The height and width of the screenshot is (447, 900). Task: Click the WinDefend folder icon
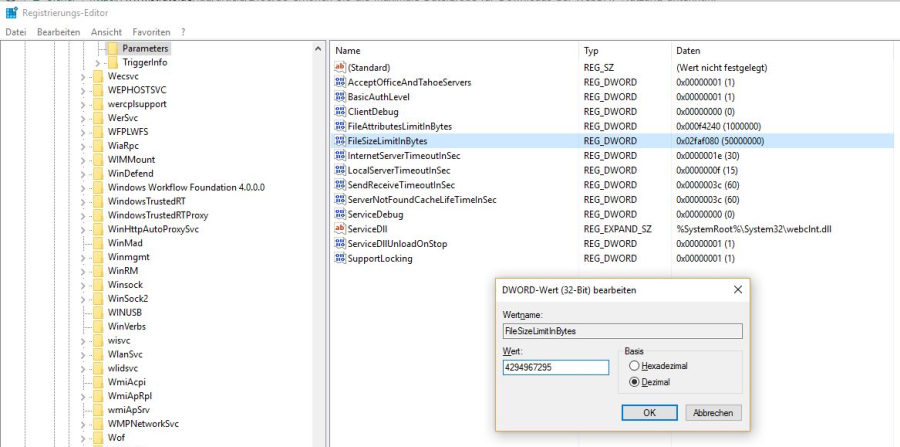point(98,173)
